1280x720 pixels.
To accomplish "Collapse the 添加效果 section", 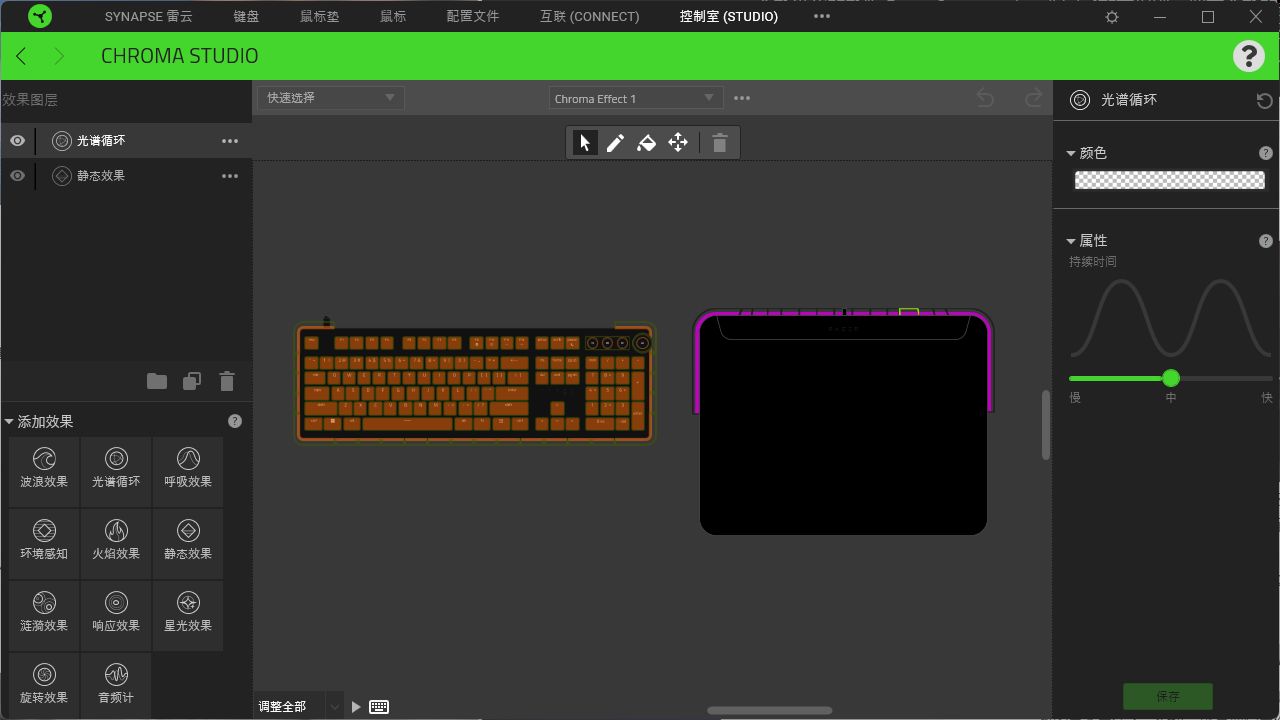I will pyautogui.click(x=9, y=422).
